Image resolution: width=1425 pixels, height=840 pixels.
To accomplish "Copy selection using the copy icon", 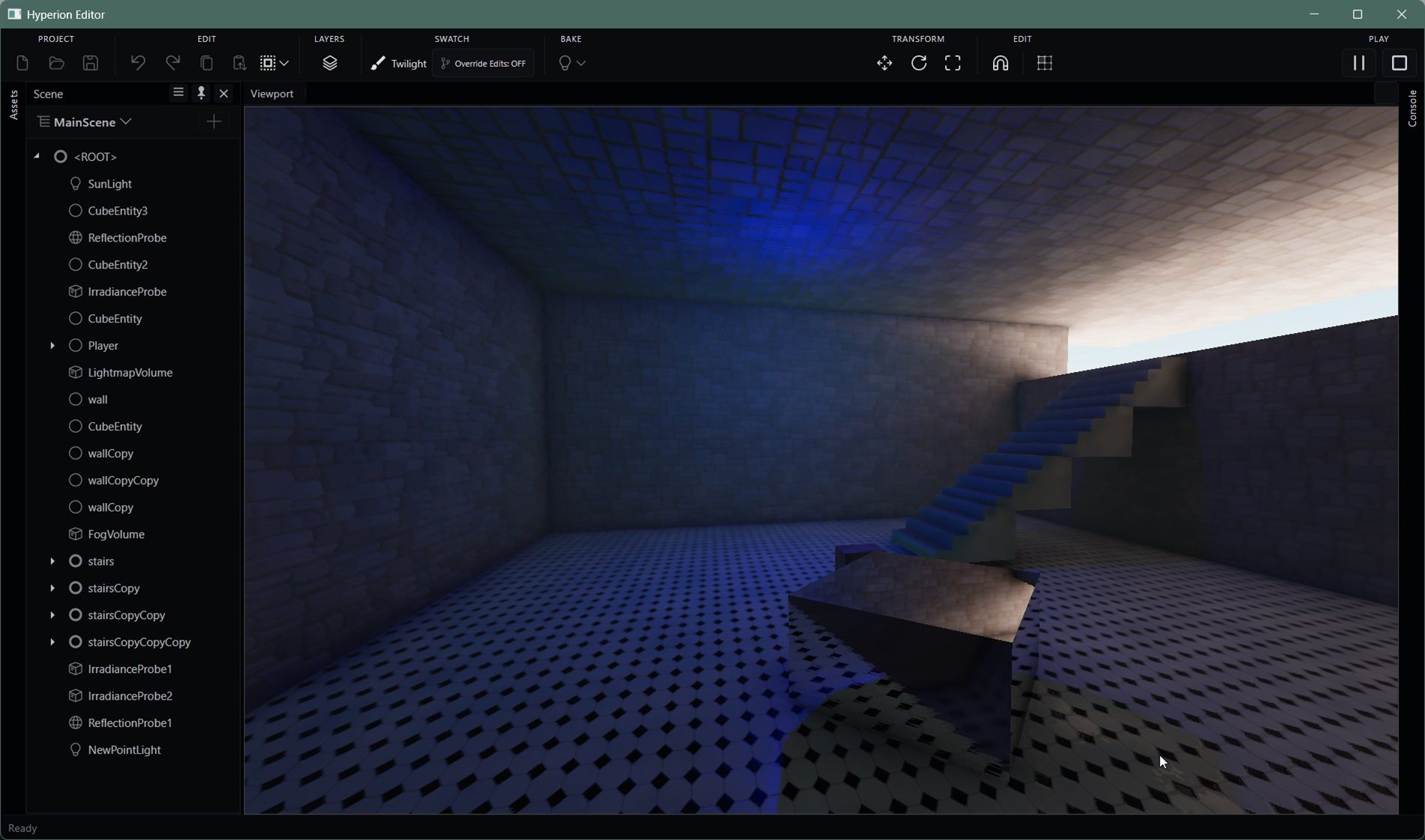I will coord(206,64).
